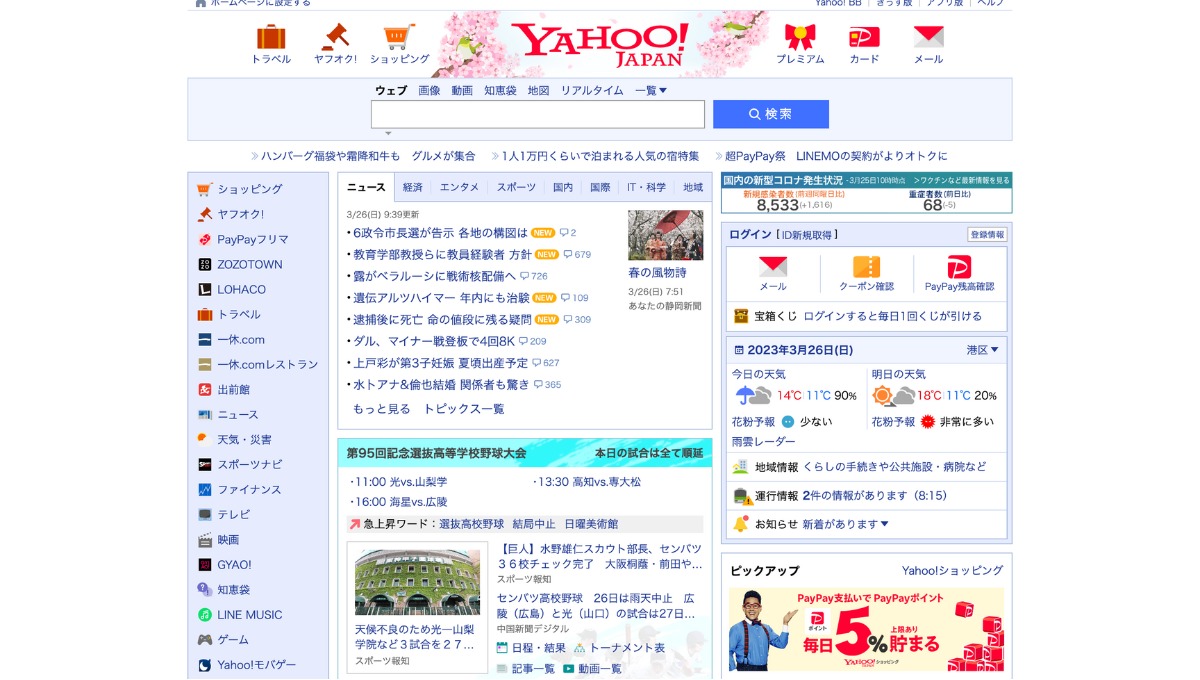Click inside the web search text field
The image size is (1200, 680).
[538, 114]
